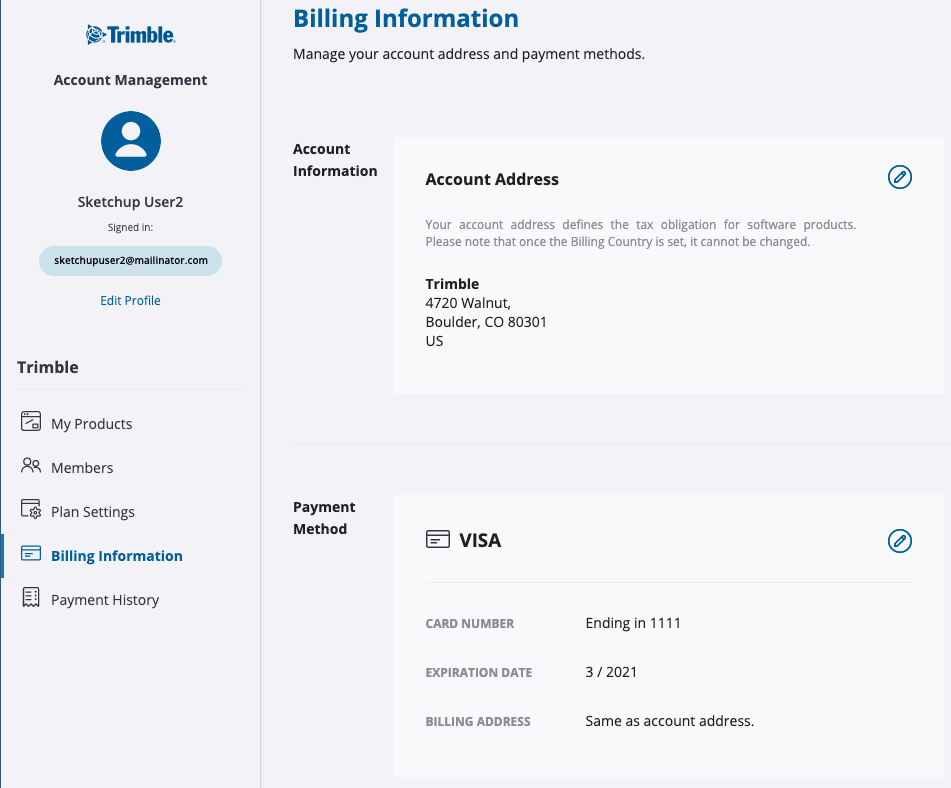Select the sketchupuser2@mailinator.com email pill
The image size is (951, 788).
pos(130,261)
